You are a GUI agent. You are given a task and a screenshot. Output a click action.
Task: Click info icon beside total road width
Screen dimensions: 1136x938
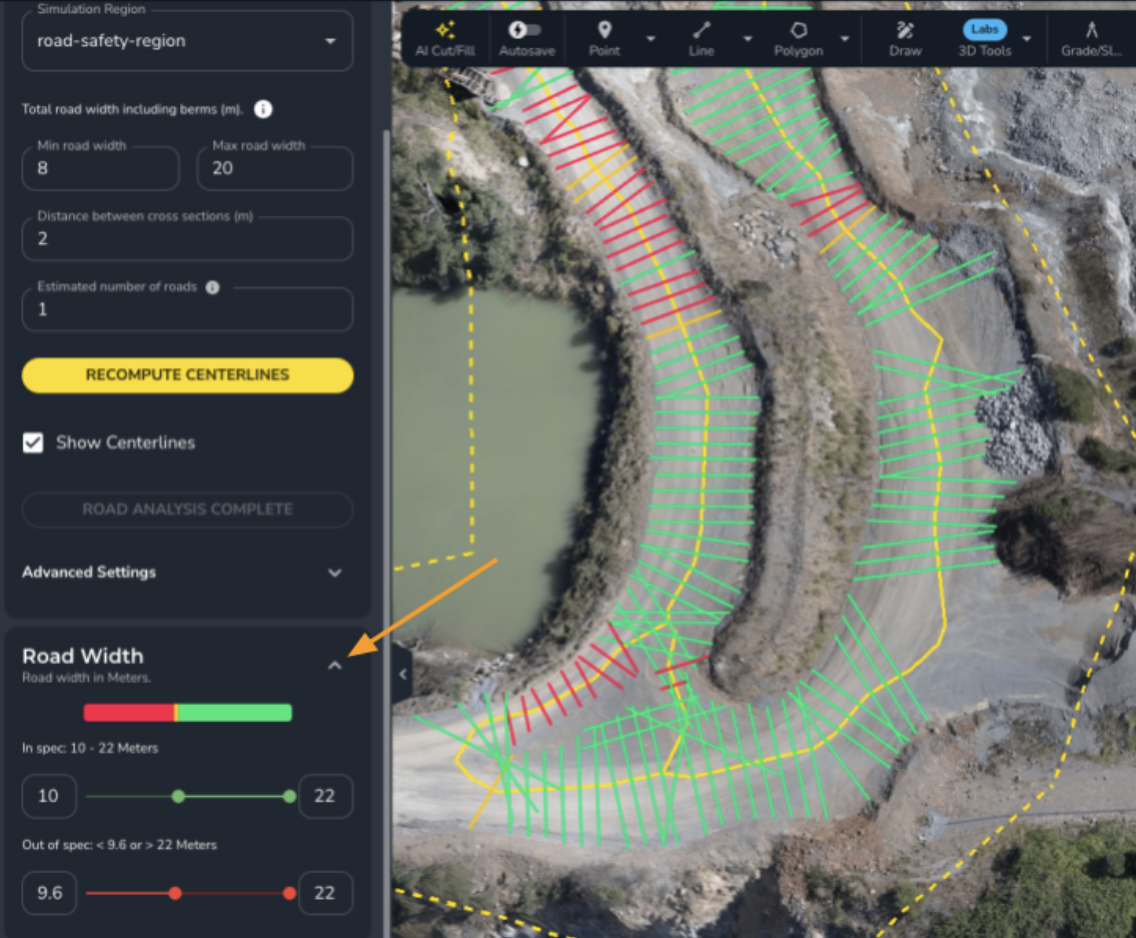coord(263,109)
